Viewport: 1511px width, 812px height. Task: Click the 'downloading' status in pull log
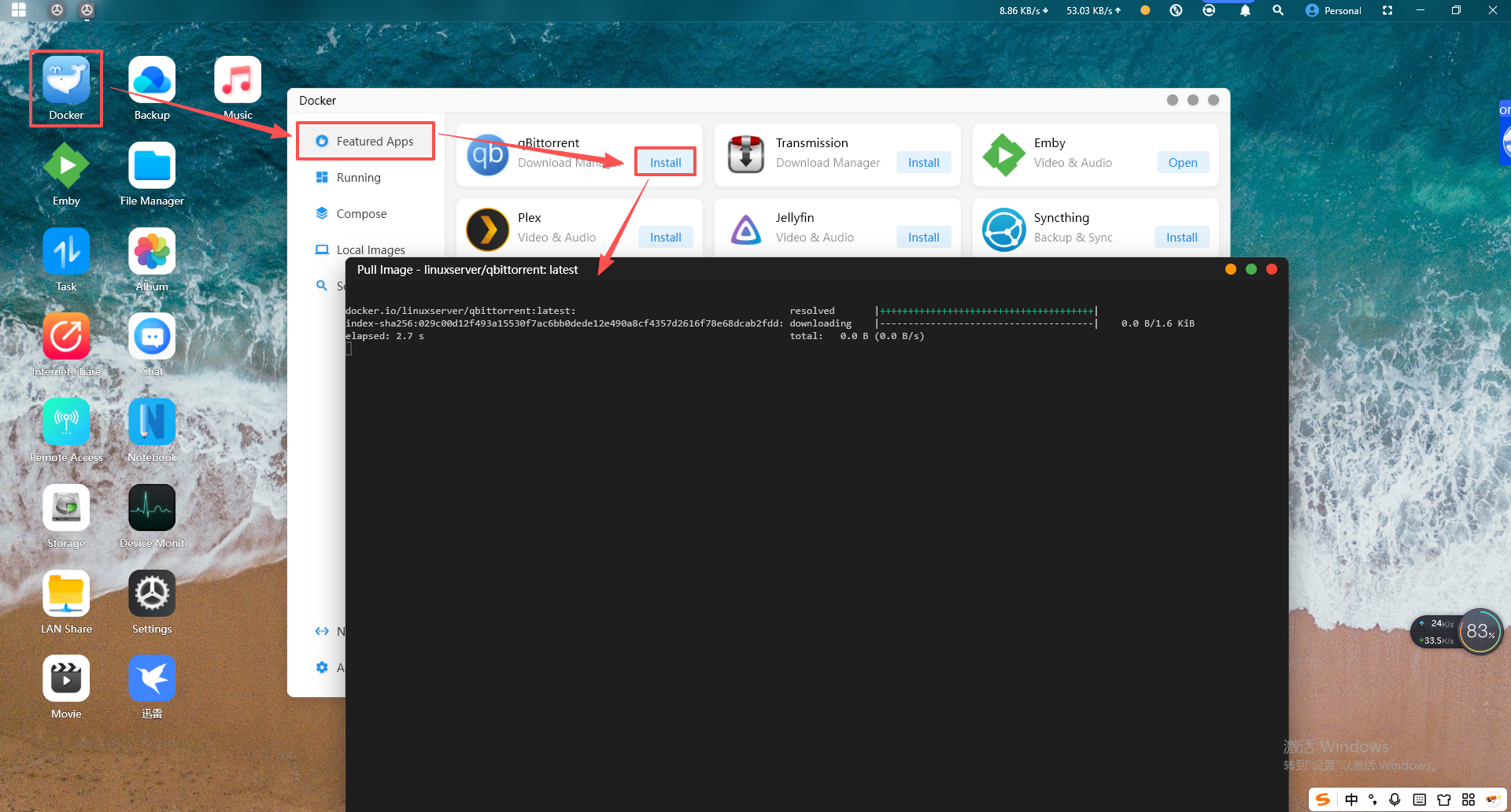pos(821,323)
